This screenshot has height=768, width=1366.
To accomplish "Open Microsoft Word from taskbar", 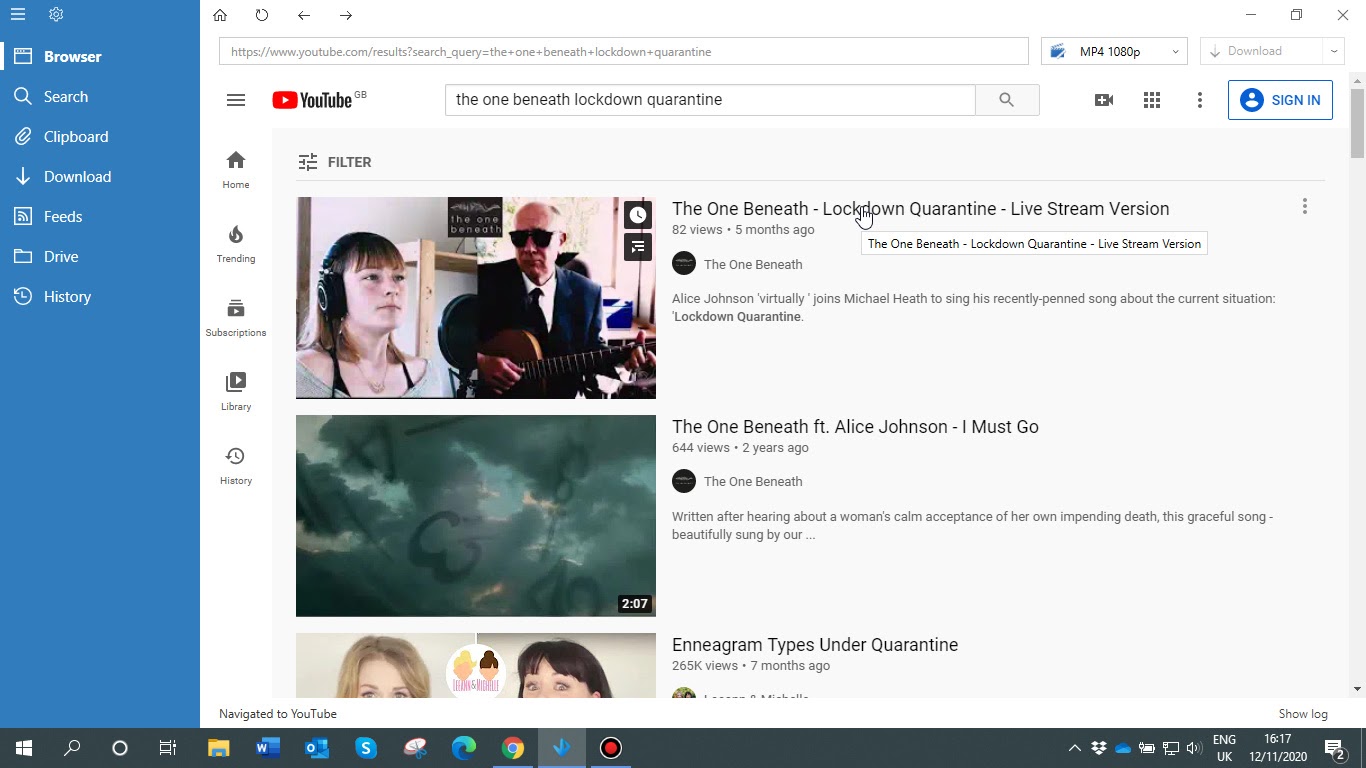I will click(x=268, y=748).
